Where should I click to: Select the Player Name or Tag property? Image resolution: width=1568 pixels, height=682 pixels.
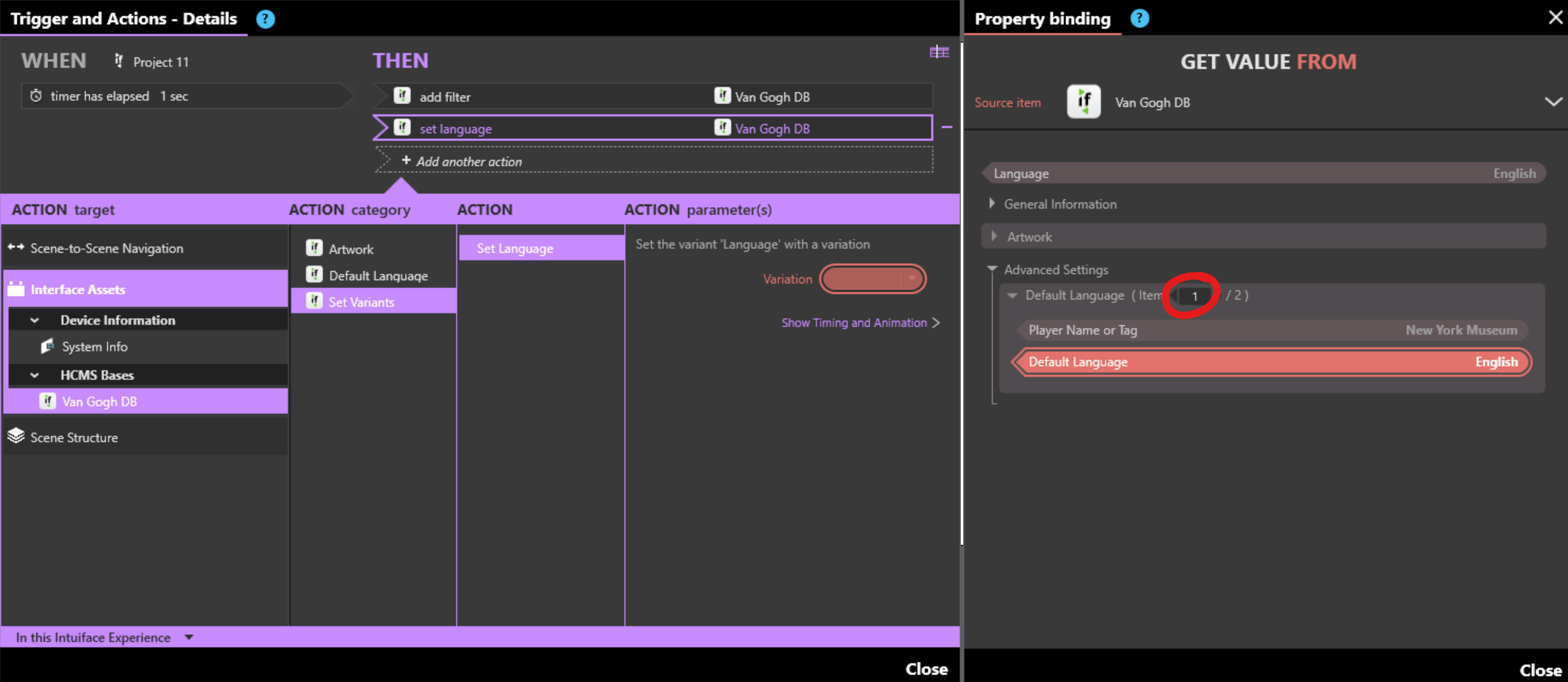click(x=1273, y=330)
